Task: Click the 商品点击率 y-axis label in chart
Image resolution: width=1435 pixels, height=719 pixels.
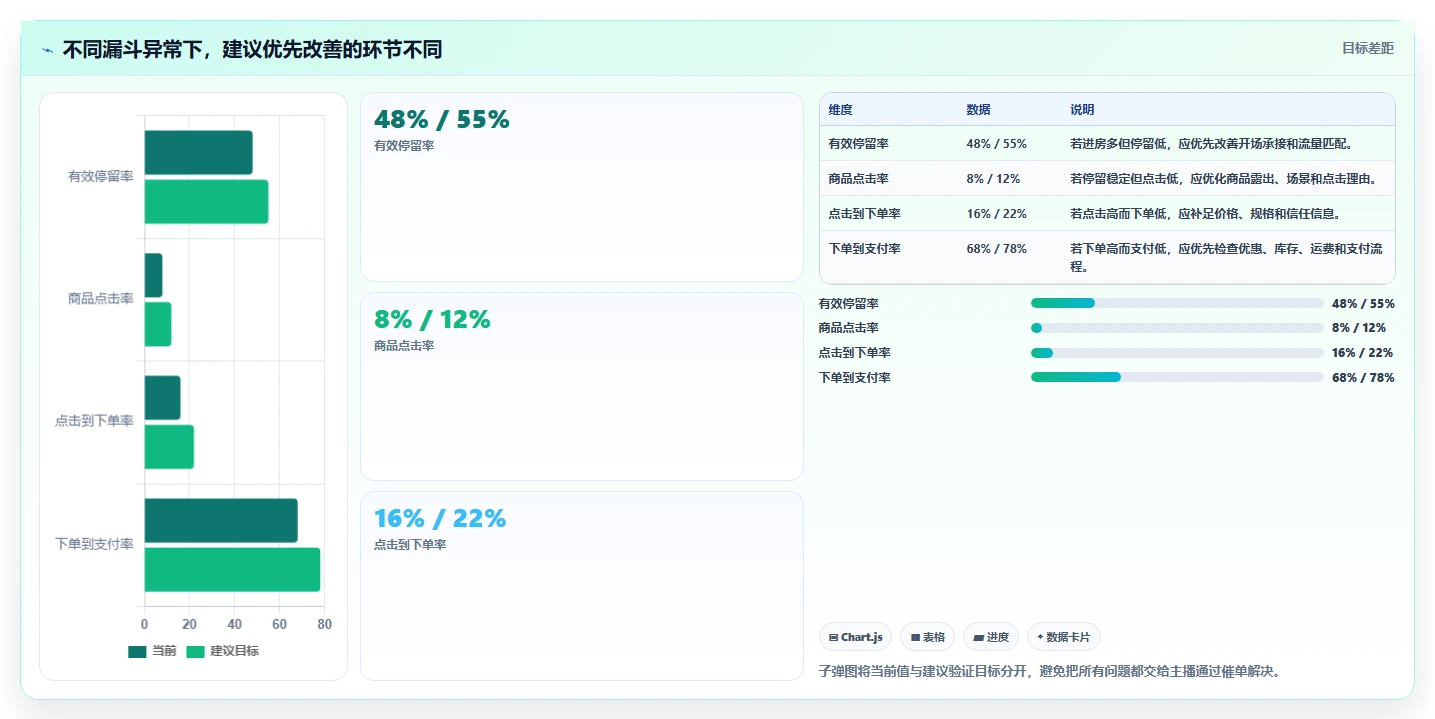Action: (x=100, y=299)
